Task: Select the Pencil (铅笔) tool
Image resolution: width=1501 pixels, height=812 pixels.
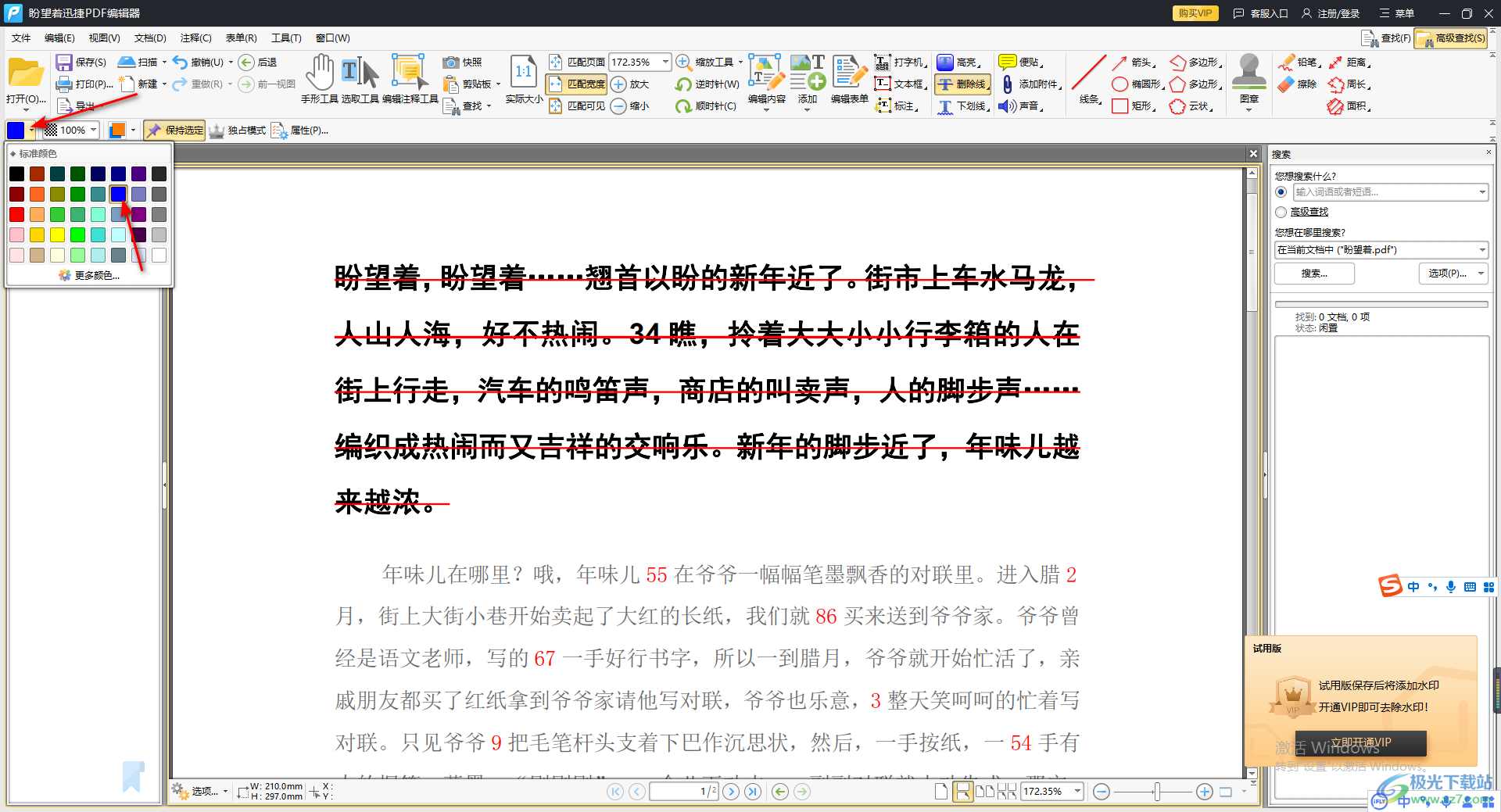Action: [1300, 62]
